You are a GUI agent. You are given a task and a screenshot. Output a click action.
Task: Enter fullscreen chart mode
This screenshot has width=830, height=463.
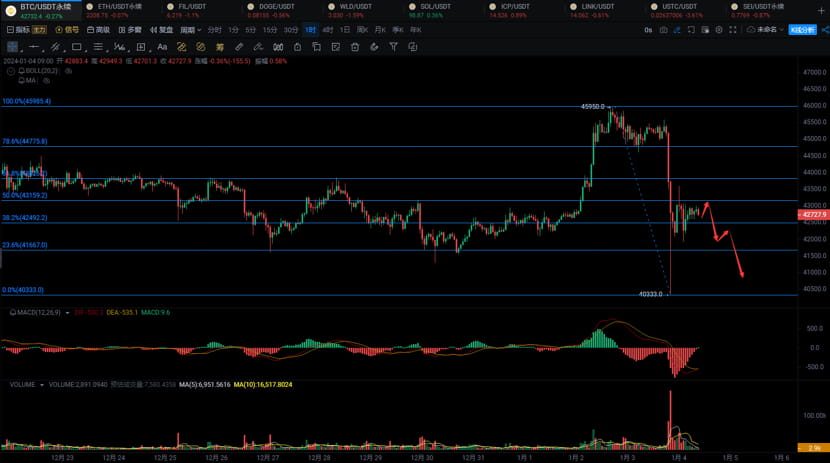733,30
